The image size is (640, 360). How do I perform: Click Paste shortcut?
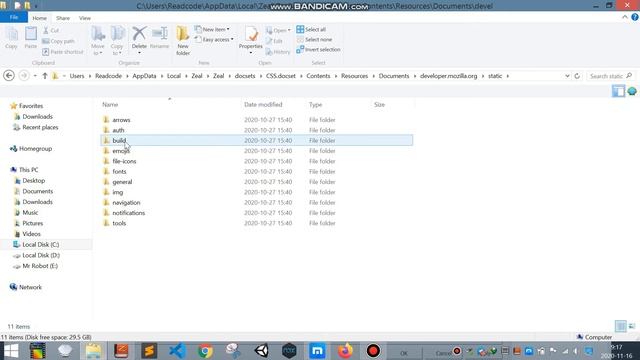(63, 52)
